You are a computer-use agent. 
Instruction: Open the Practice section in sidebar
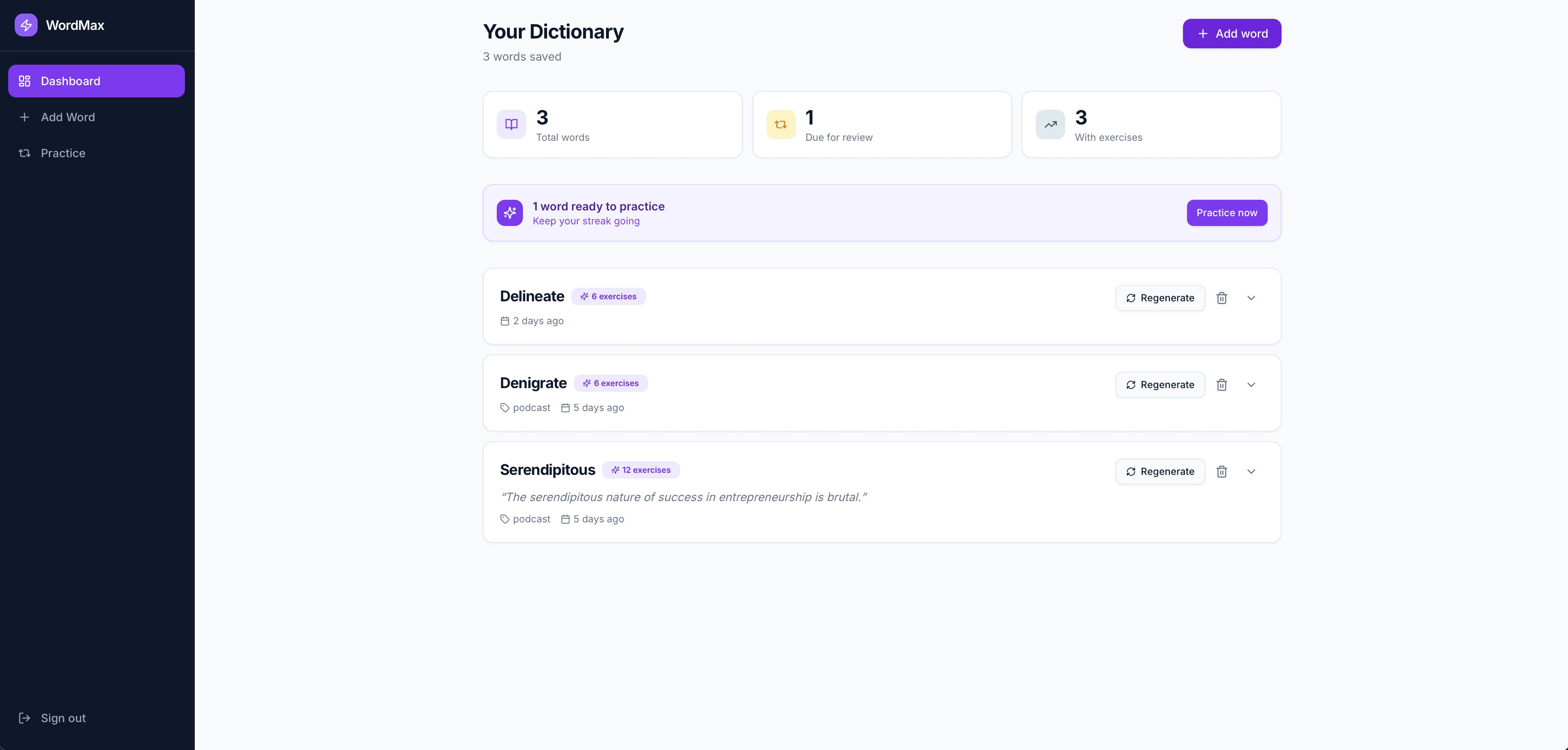coord(63,153)
